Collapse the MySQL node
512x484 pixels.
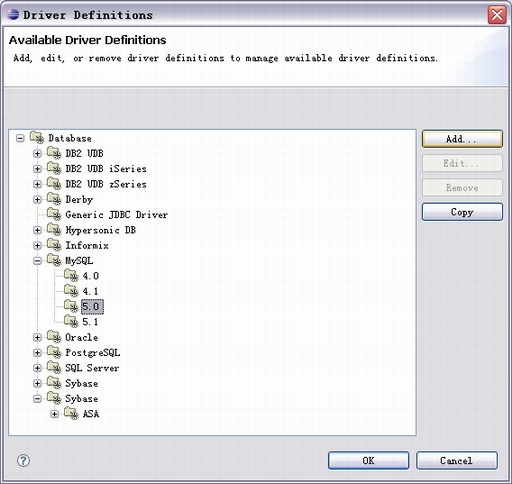pos(37,261)
